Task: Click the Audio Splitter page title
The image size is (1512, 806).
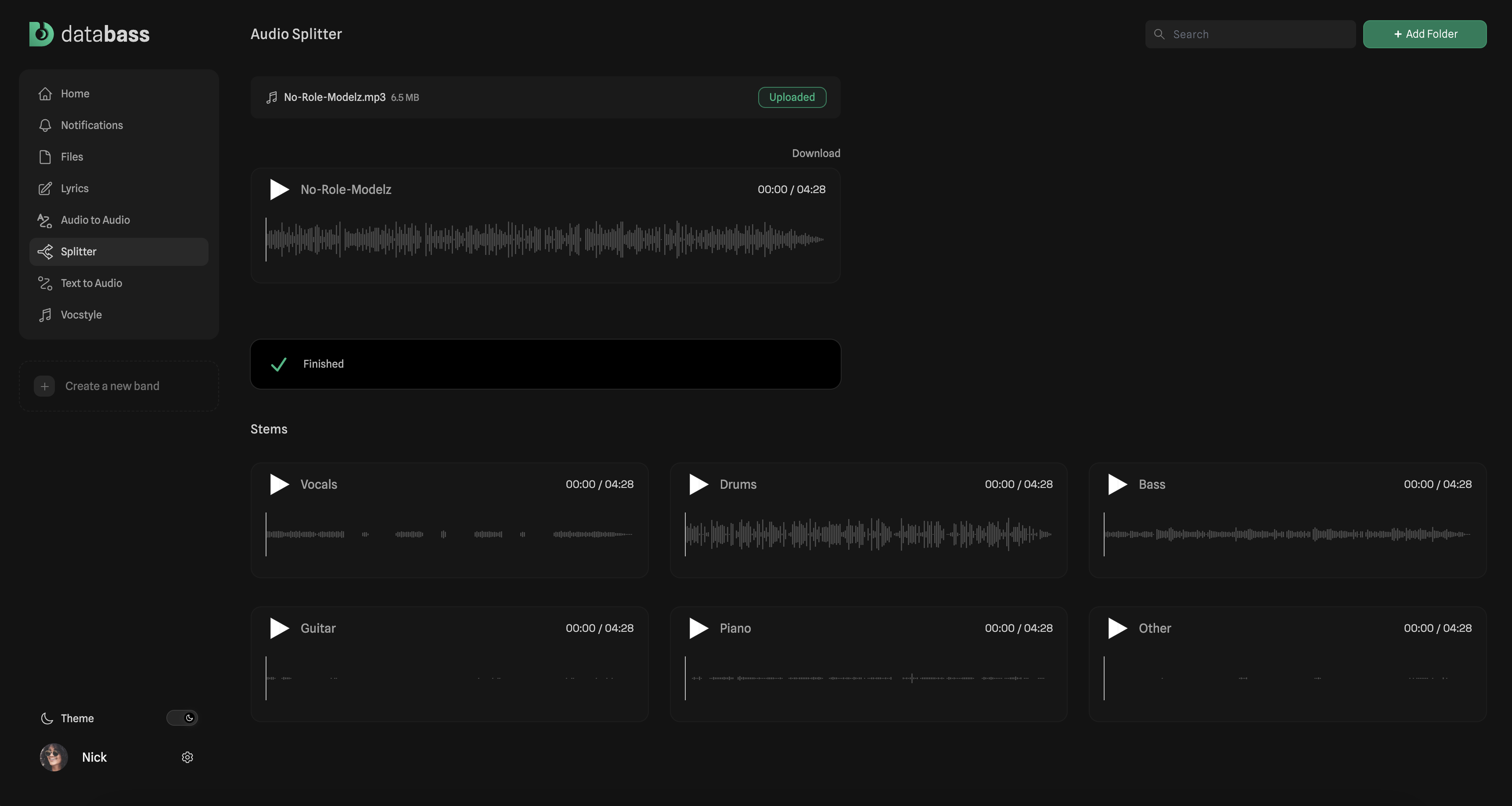Action: (296, 34)
